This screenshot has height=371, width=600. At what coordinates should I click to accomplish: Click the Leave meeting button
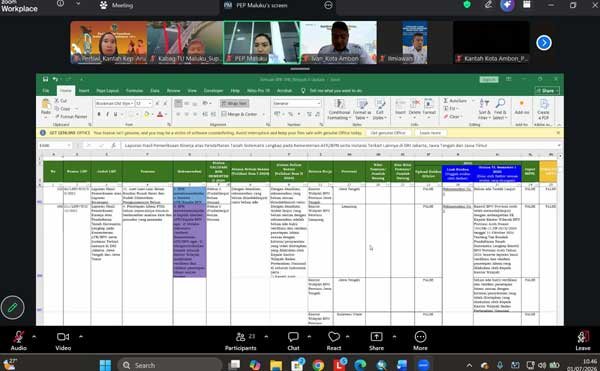583,340
